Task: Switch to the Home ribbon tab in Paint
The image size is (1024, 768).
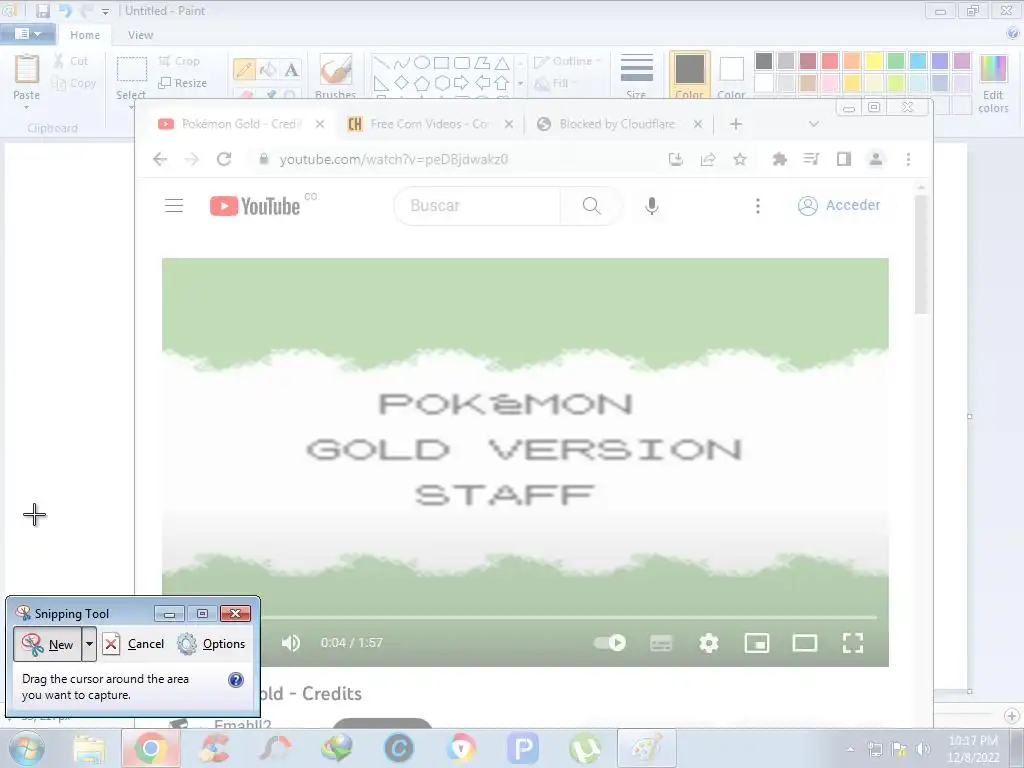Action: [85, 35]
